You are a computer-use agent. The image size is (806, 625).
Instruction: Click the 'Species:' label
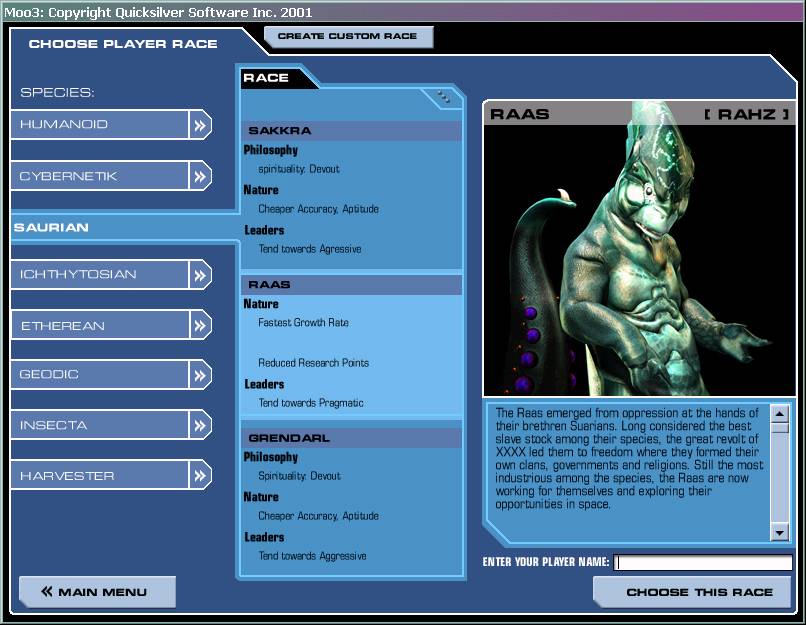(58, 93)
